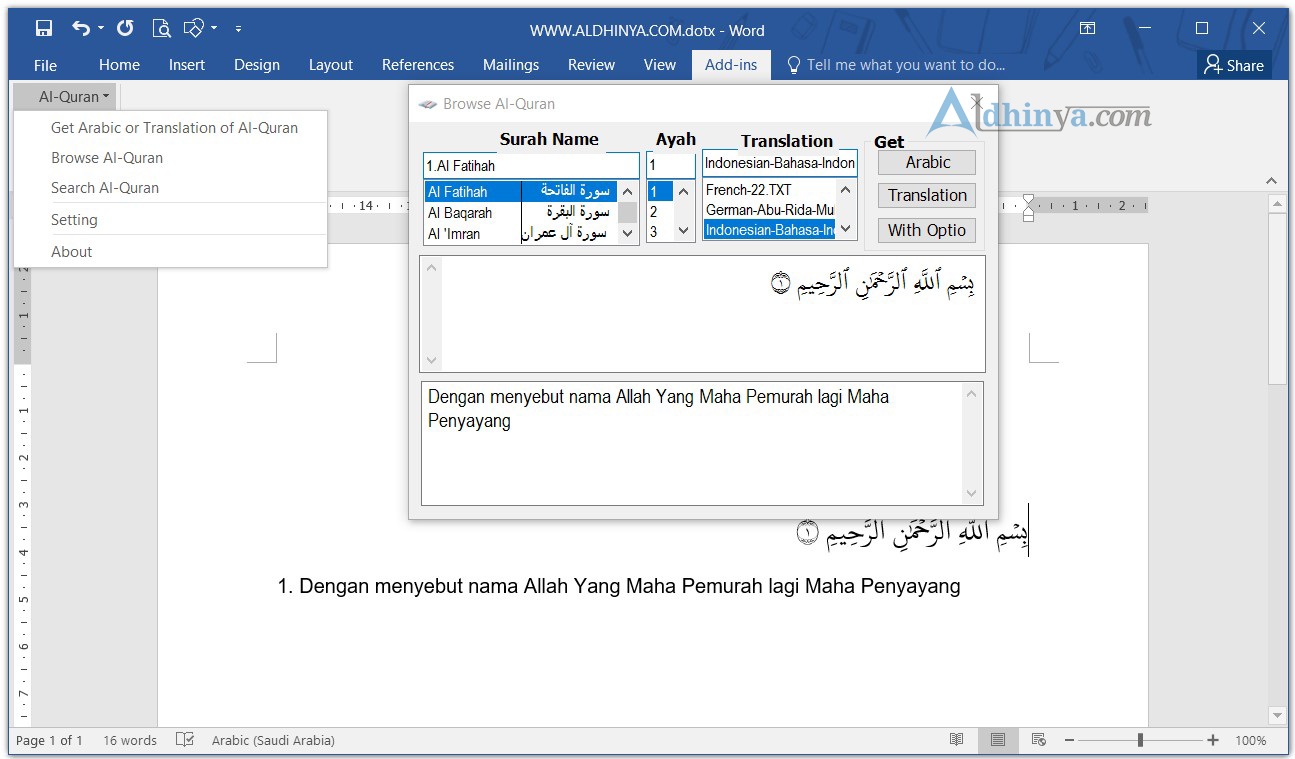Click the Share button
Image resolution: width=1295 pixels, height=759 pixels.
click(1234, 65)
